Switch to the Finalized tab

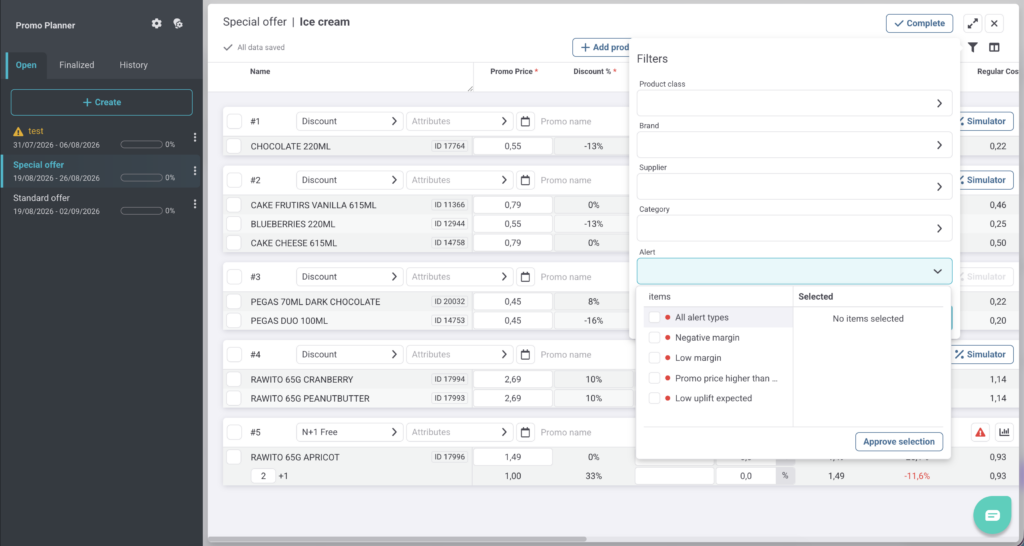click(x=76, y=65)
